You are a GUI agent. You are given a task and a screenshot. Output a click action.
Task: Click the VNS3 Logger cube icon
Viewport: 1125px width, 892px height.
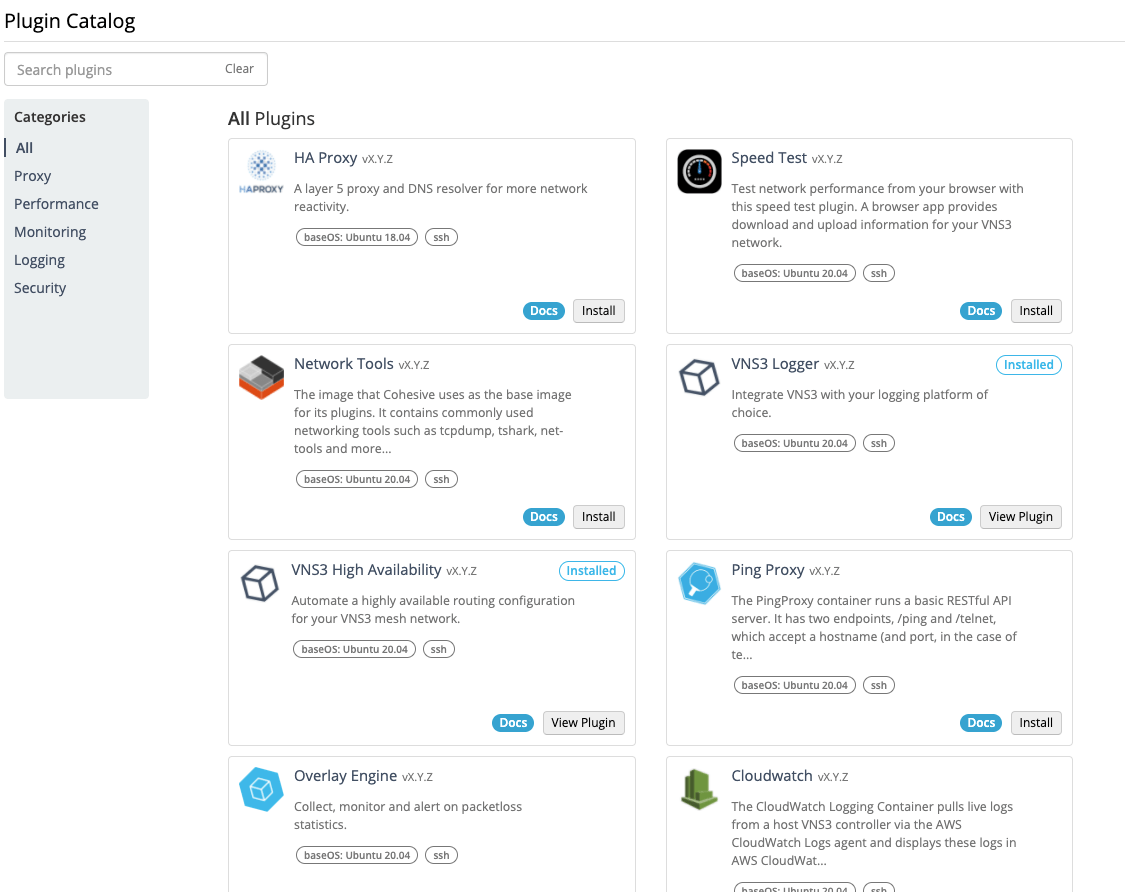(x=700, y=377)
